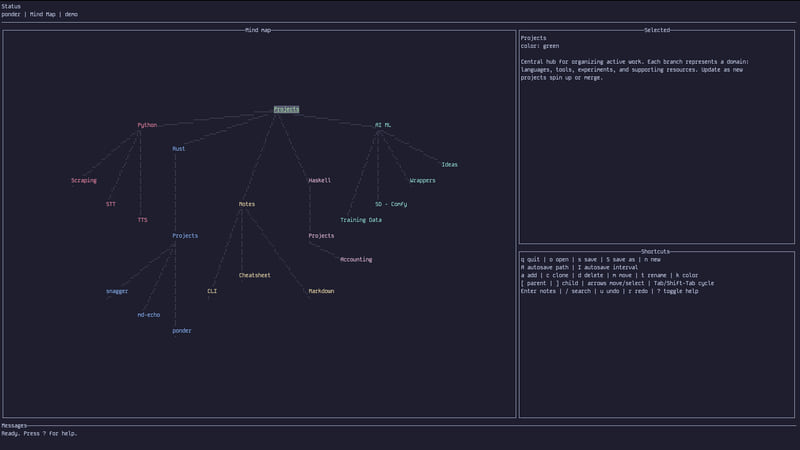Select the blue Projects node under Rust
Viewport: 800px width, 450px height.
tap(185, 236)
